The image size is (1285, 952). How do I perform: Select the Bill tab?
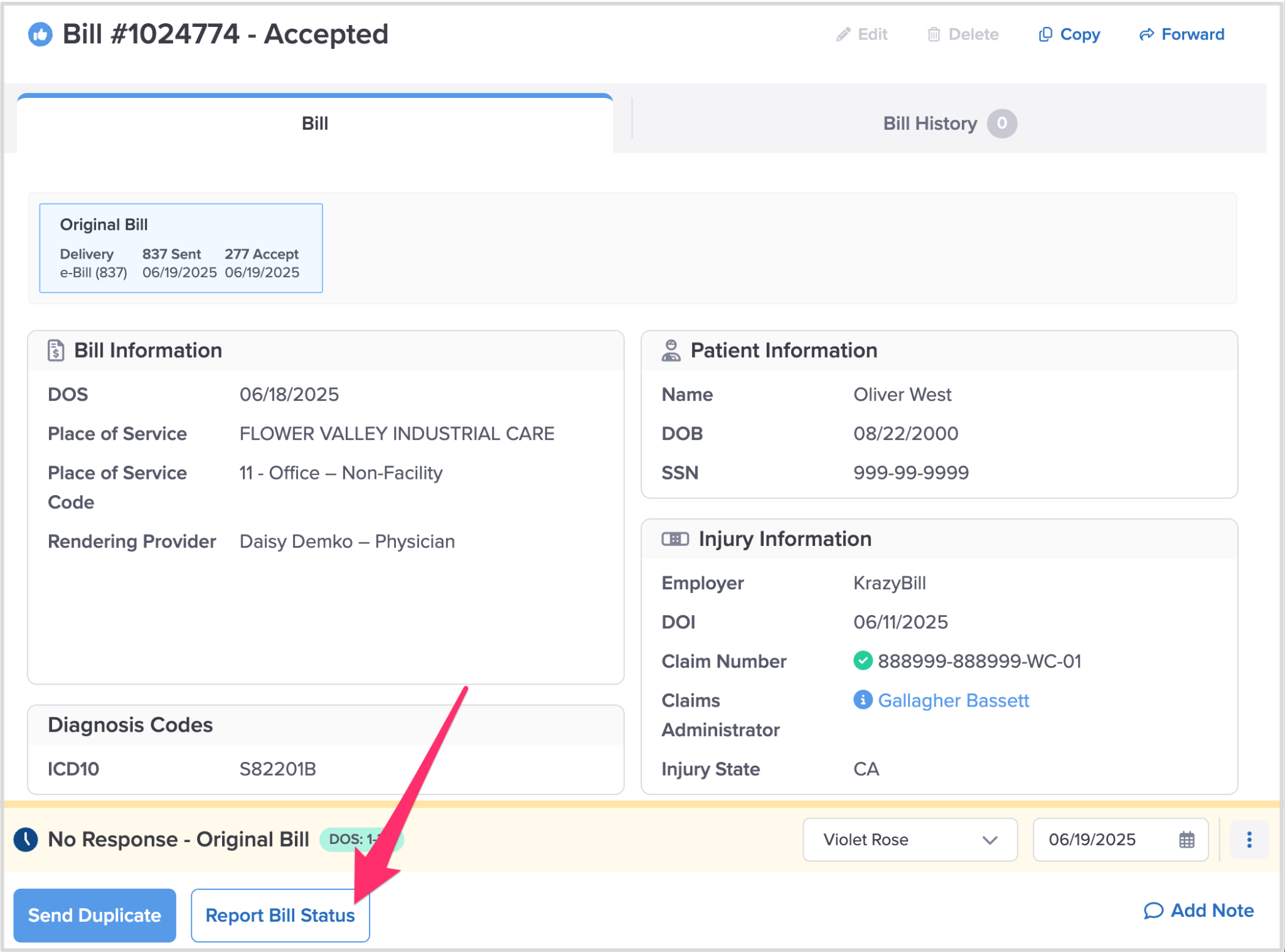314,124
